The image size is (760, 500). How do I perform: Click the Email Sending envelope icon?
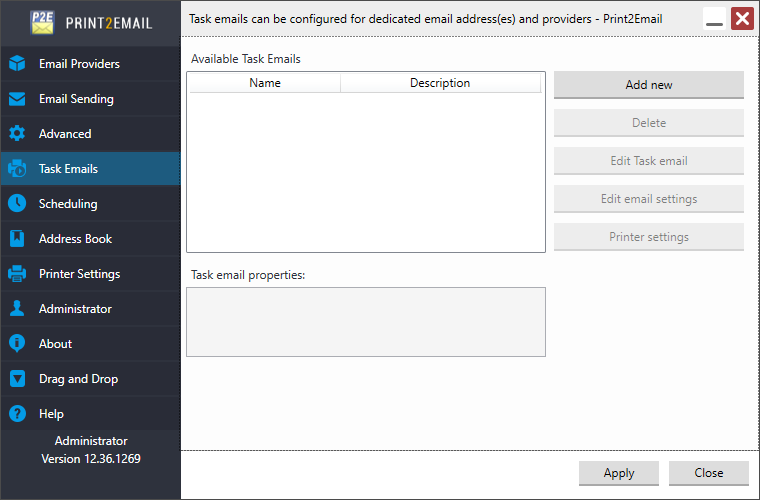click(x=17, y=99)
